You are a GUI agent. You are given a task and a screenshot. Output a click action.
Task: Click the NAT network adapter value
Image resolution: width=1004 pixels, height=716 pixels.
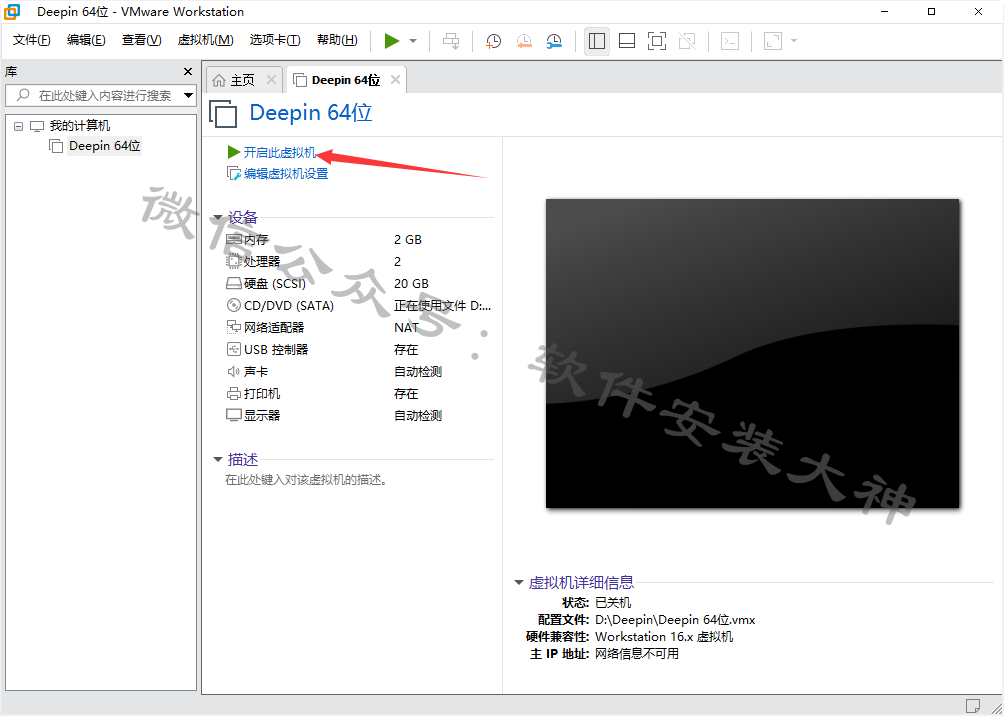[x=407, y=327]
